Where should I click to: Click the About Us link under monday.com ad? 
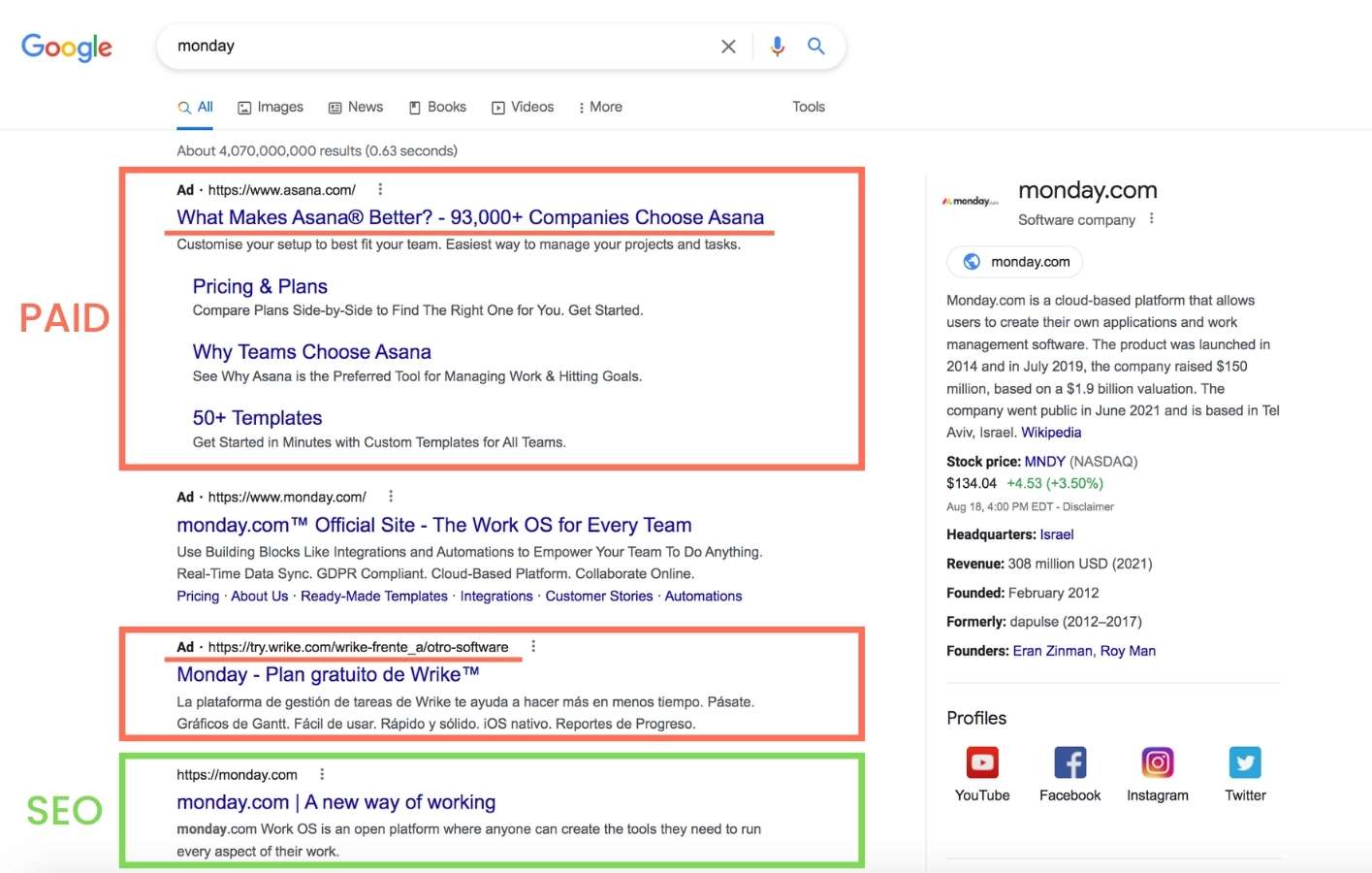click(x=259, y=596)
